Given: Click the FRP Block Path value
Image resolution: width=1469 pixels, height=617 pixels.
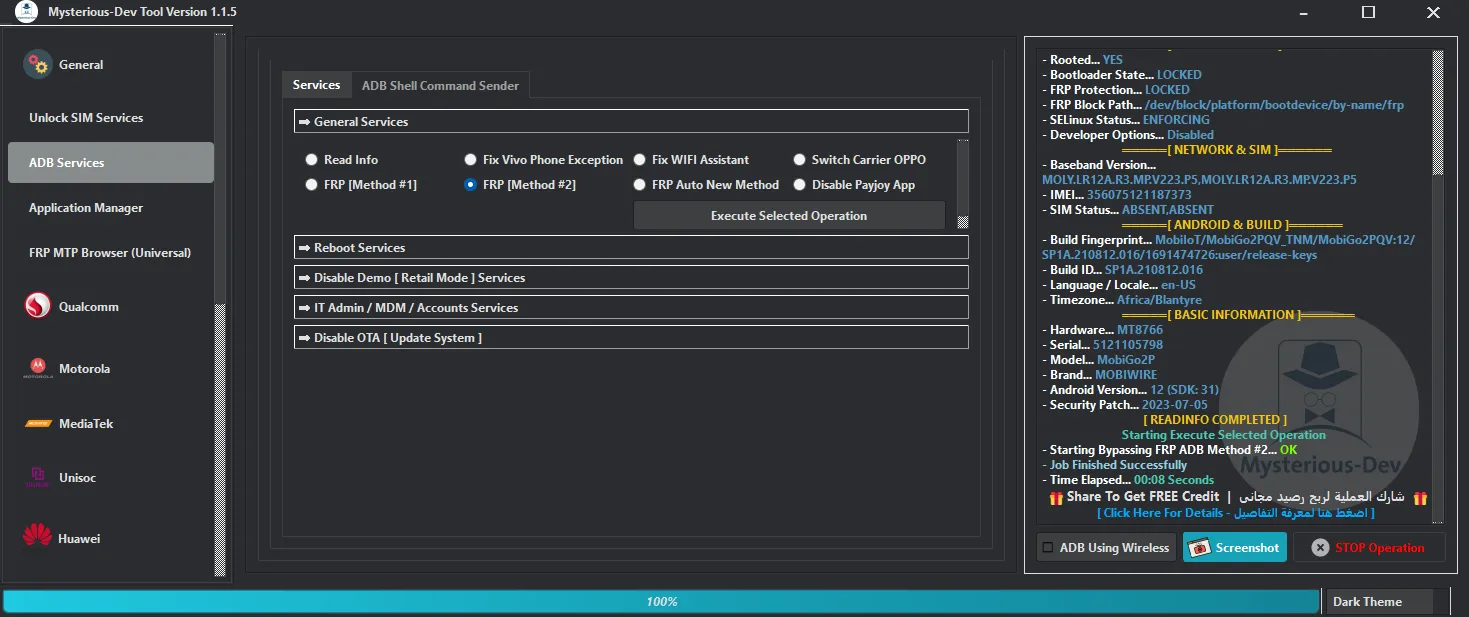Looking at the screenshot, I should (x=1275, y=105).
